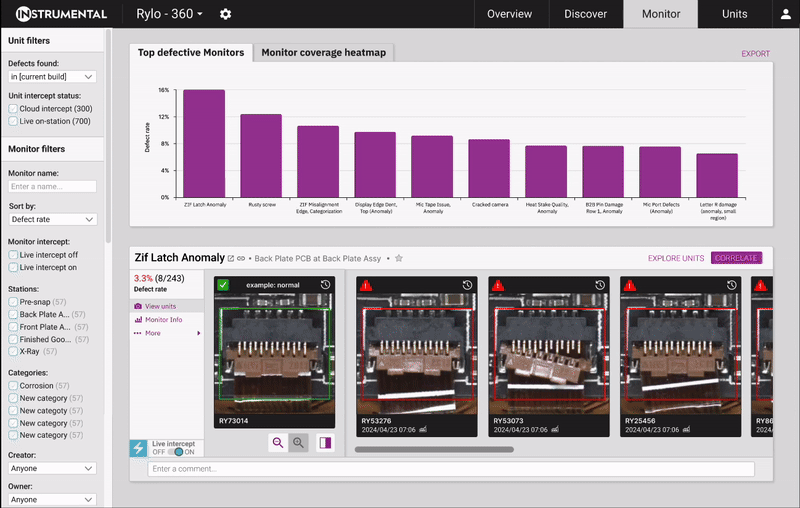800x508 pixels.
Task: Enable the Corrosion category checkbox
Action: tap(13, 387)
